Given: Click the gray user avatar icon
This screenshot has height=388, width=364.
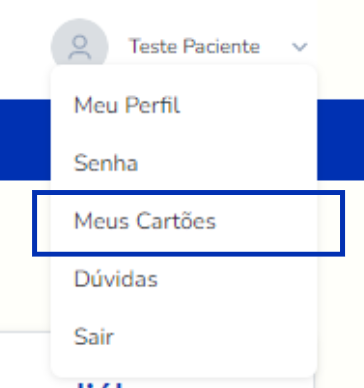Looking at the screenshot, I should click(x=80, y=45).
